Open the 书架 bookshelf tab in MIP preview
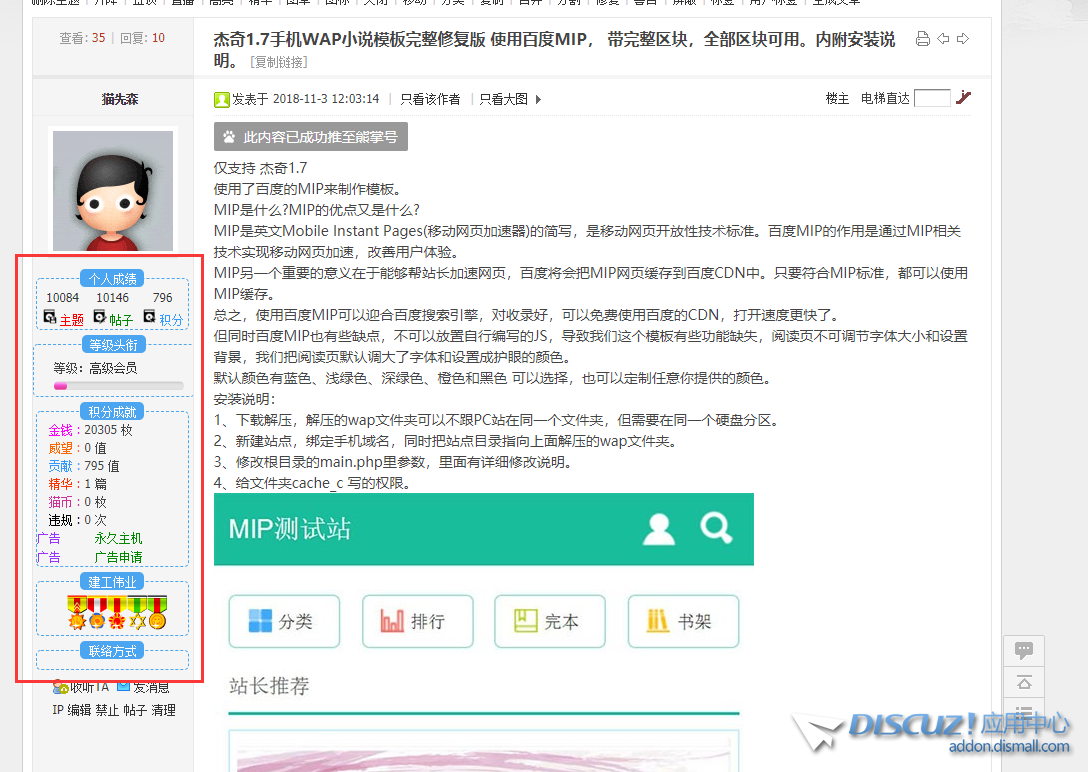Viewport: 1088px width, 772px height. (682, 621)
